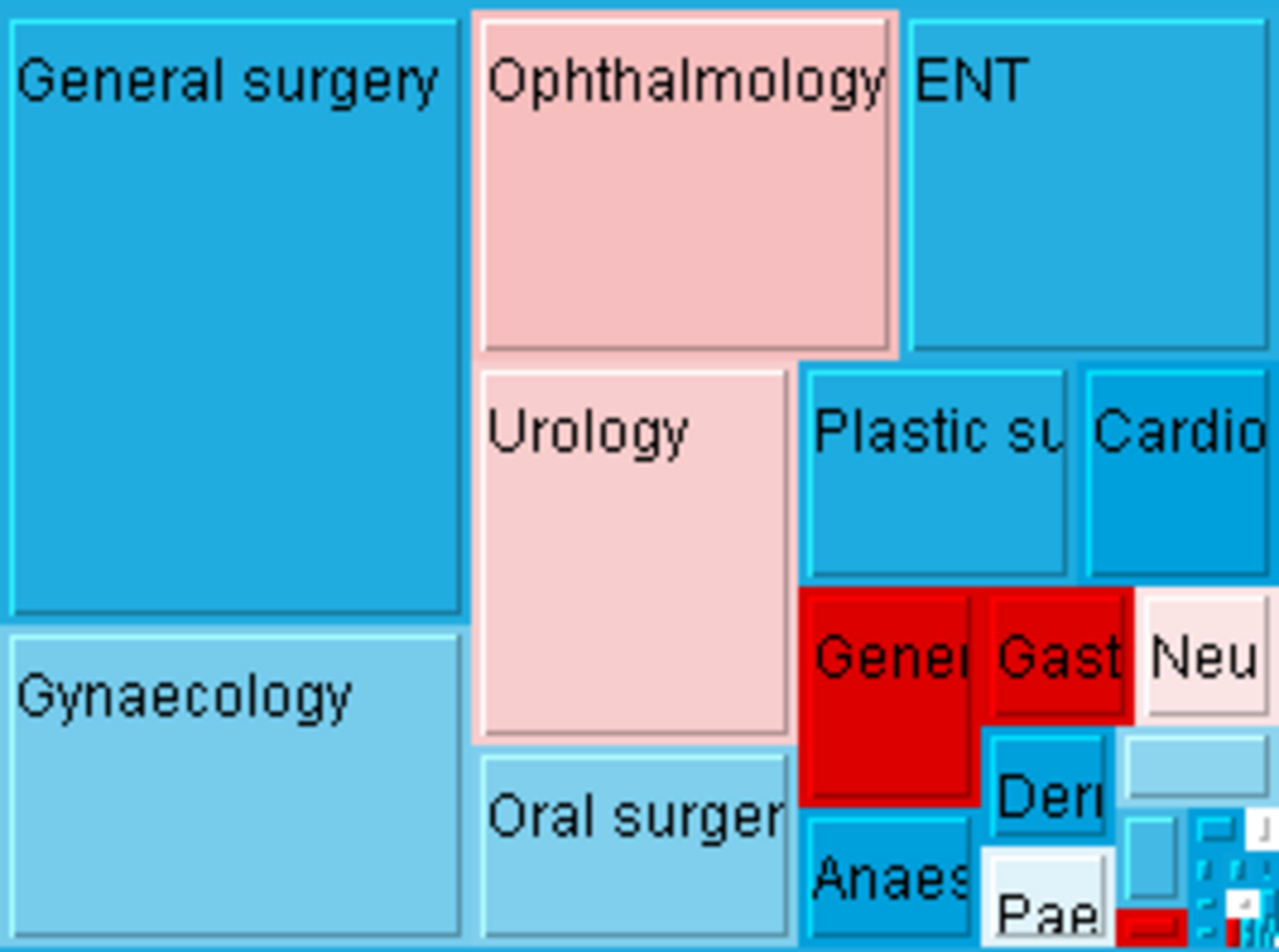Click the tiny white cell at right edge
Image resolution: width=1279 pixels, height=952 pixels.
[1263, 829]
